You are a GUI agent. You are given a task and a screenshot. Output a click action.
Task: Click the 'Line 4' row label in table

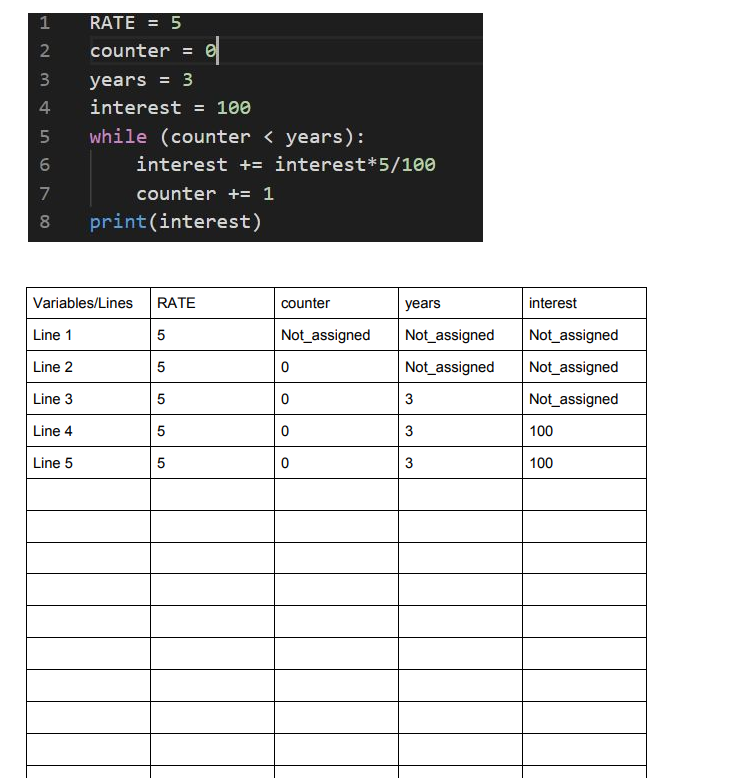click(x=53, y=431)
